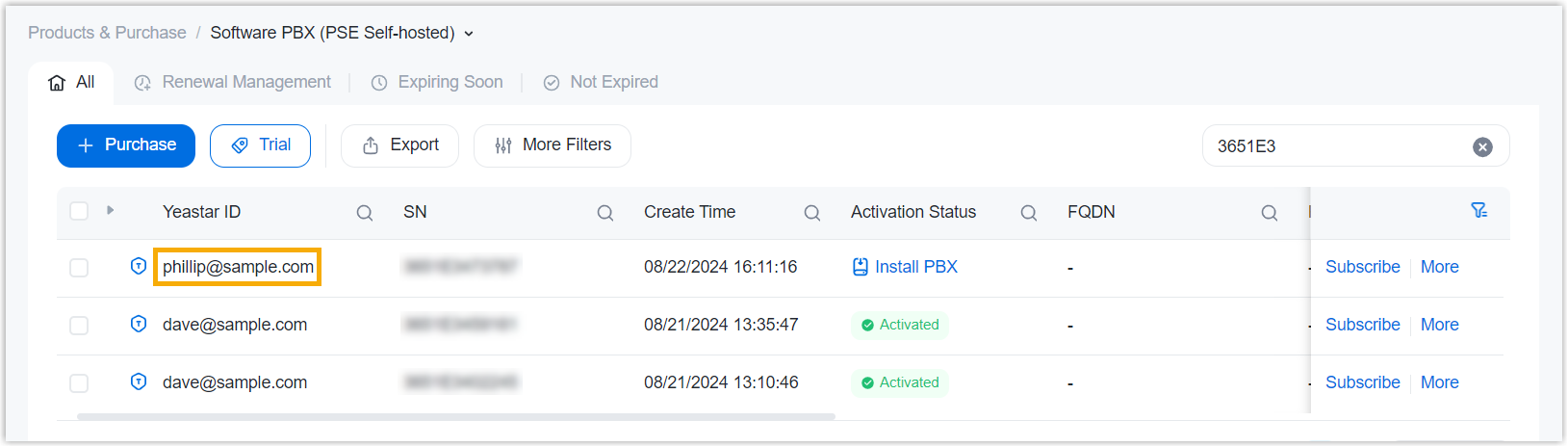This screenshot has width=1568, height=447.
Task: Click the horizontal table scrollbar
Action: [x=455, y=417]
